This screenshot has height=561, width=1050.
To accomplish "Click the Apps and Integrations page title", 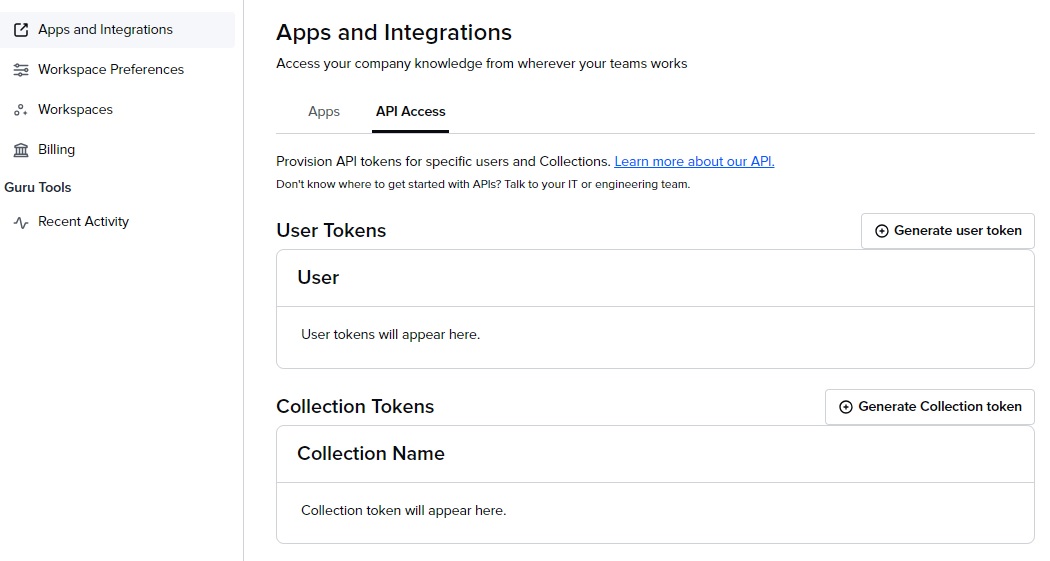I will pyautogui.click(x=394, y=33).
